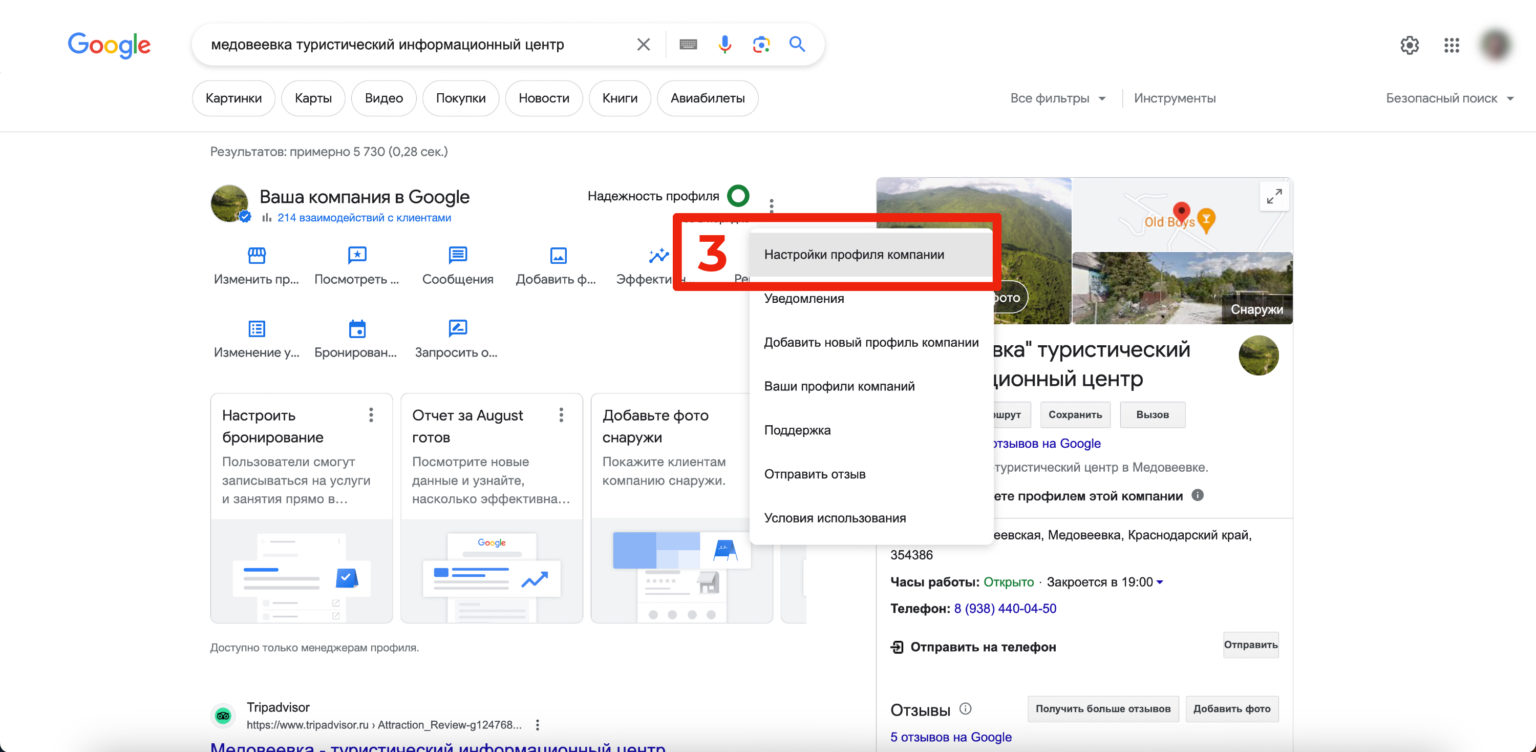
Task: Open Google Lens image search icon
Action: pos(762,44)
